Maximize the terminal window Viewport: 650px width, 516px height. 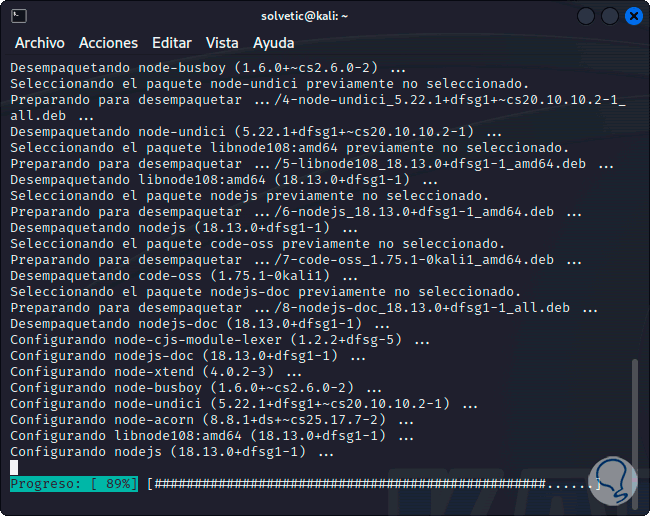(609, 16)
